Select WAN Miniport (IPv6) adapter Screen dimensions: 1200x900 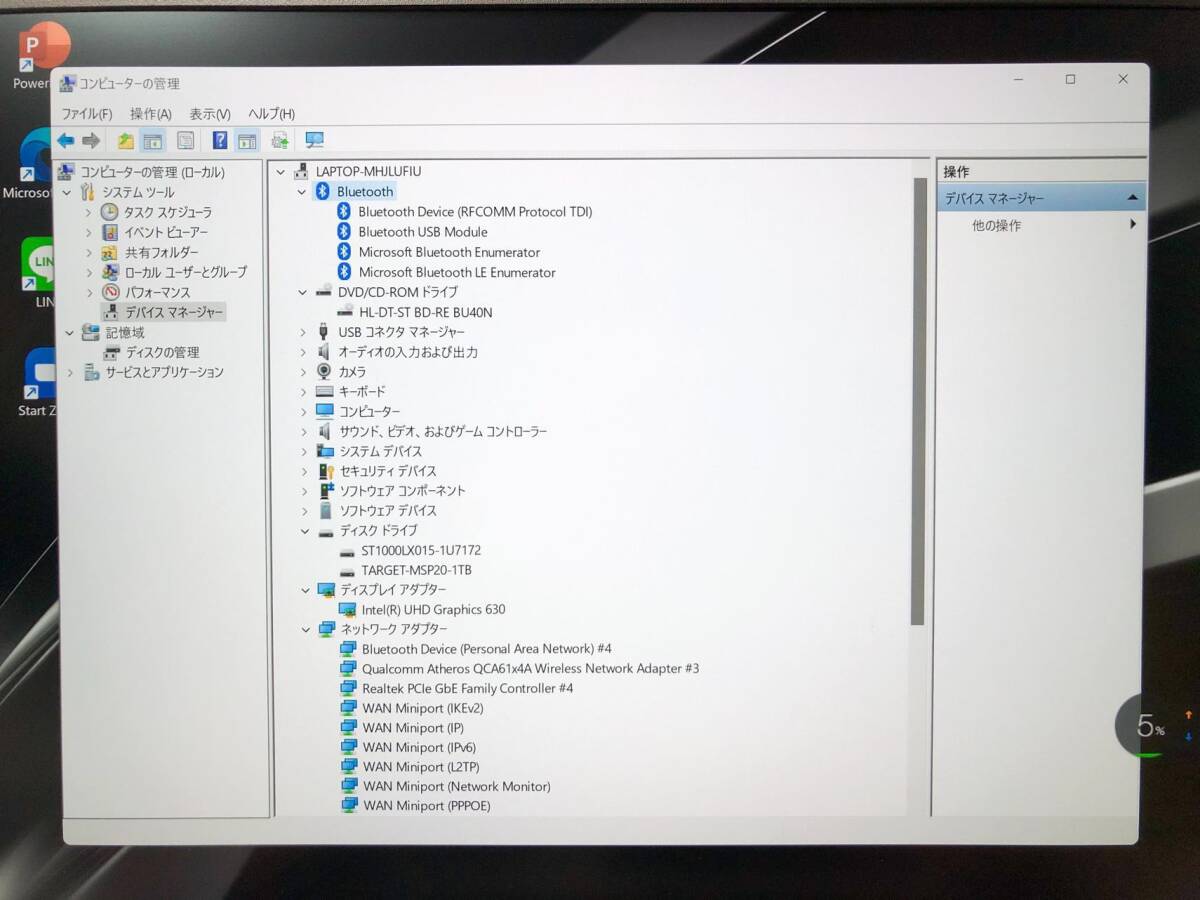click(x=419, y=747)
